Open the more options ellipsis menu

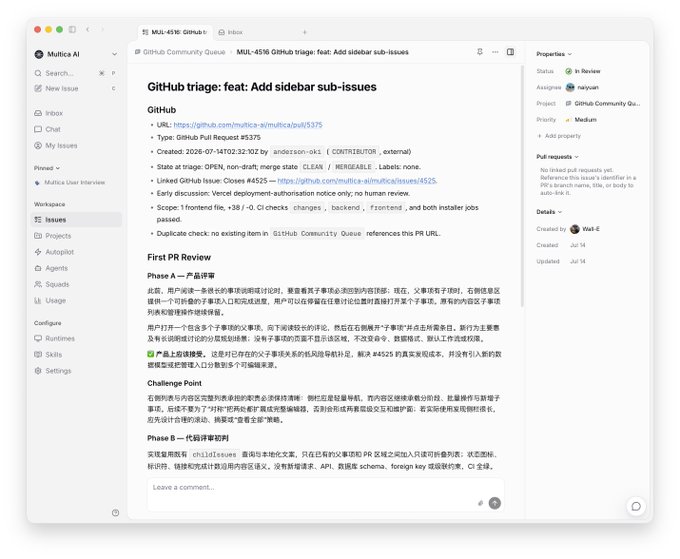click(495, 52)
